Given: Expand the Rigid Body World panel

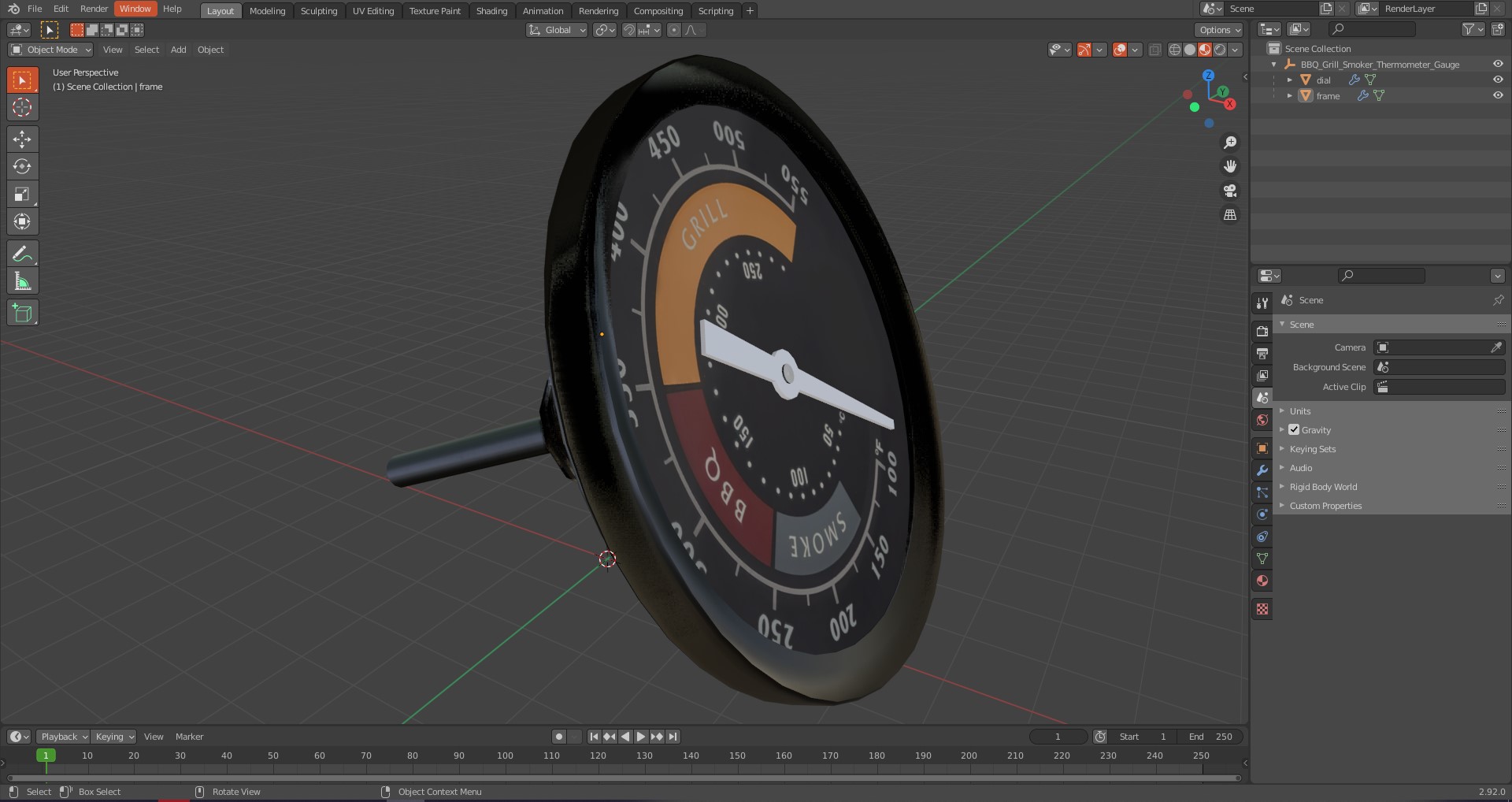Looking at the screenshot, I should coord(1323,486).
